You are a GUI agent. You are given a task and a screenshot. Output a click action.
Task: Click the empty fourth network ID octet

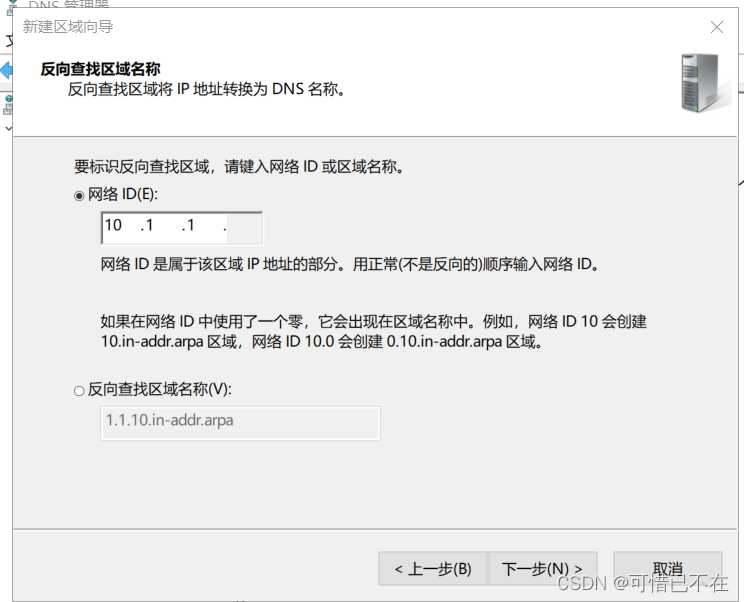pyautogui.click(x=243, y=228)
